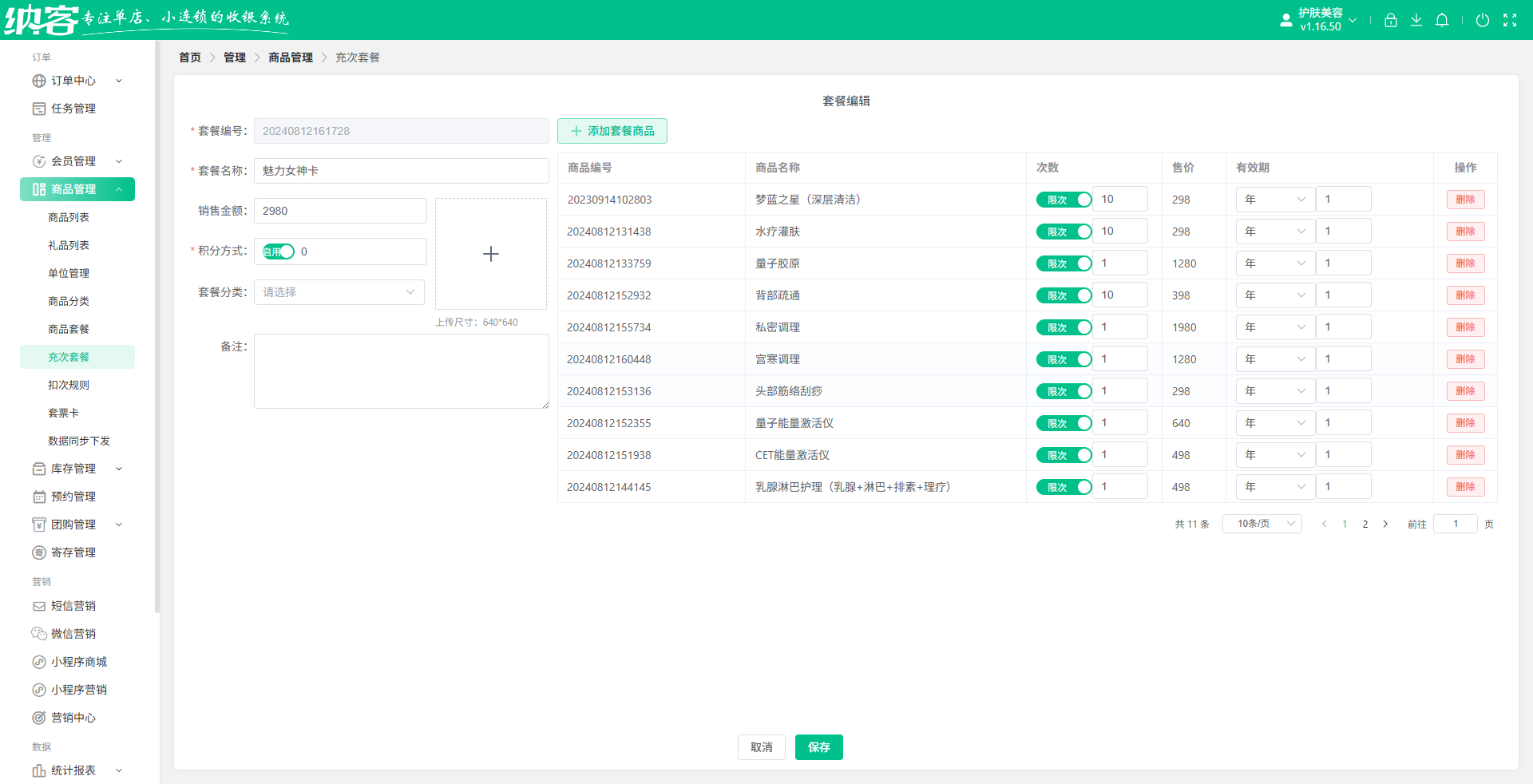Toggle 限次 switch for 背部疏通
Viewport: 1533px width, 784px height.
[x=1064, y=295]
